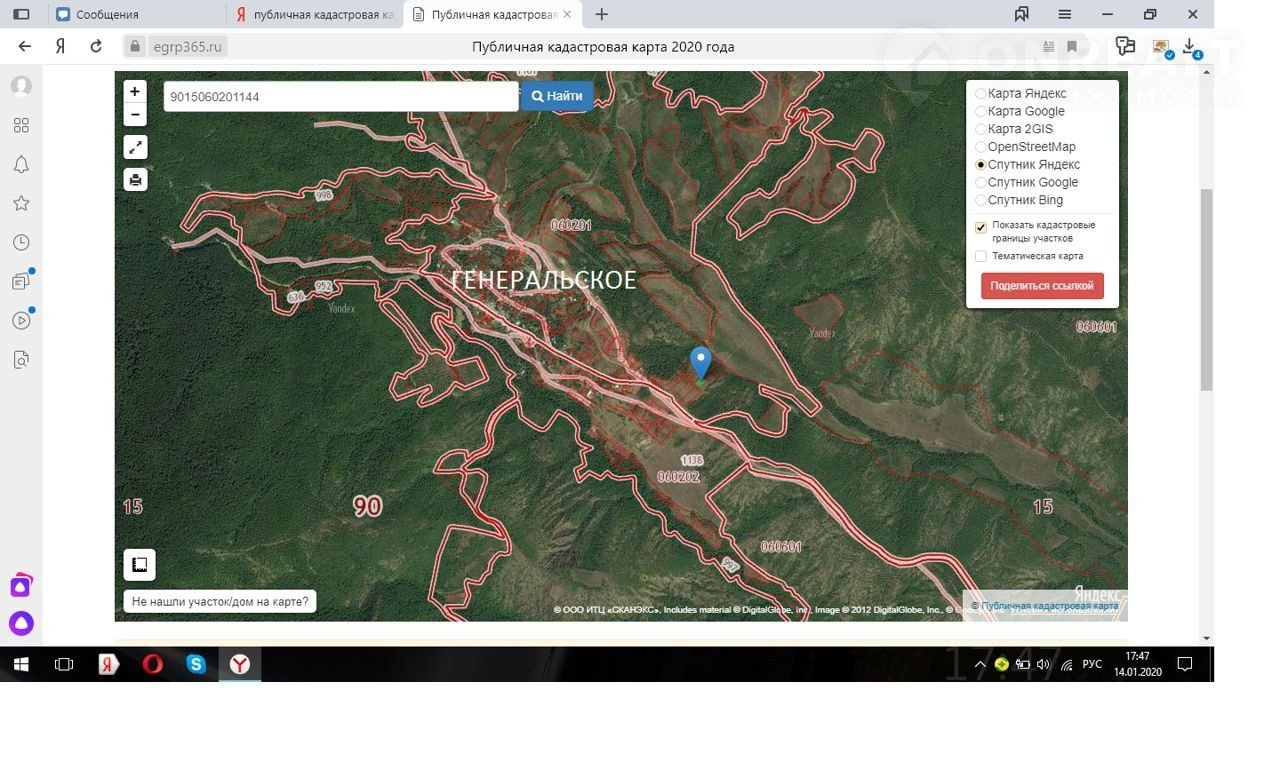Open history in the browser sidebar

pos(21,243)
